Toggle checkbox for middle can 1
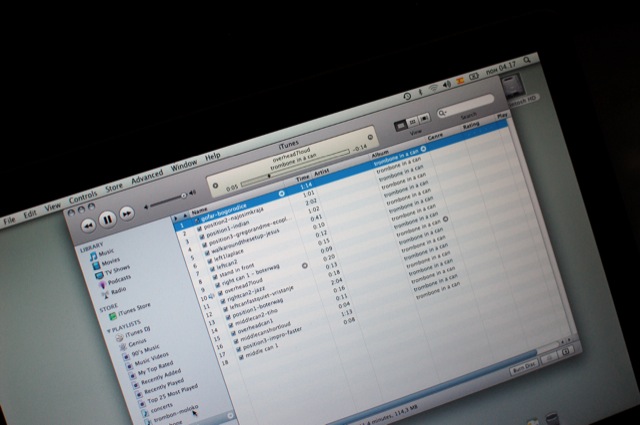Viewport: 640px width, 425px height. pyautogui.click(x=241, y=358)
